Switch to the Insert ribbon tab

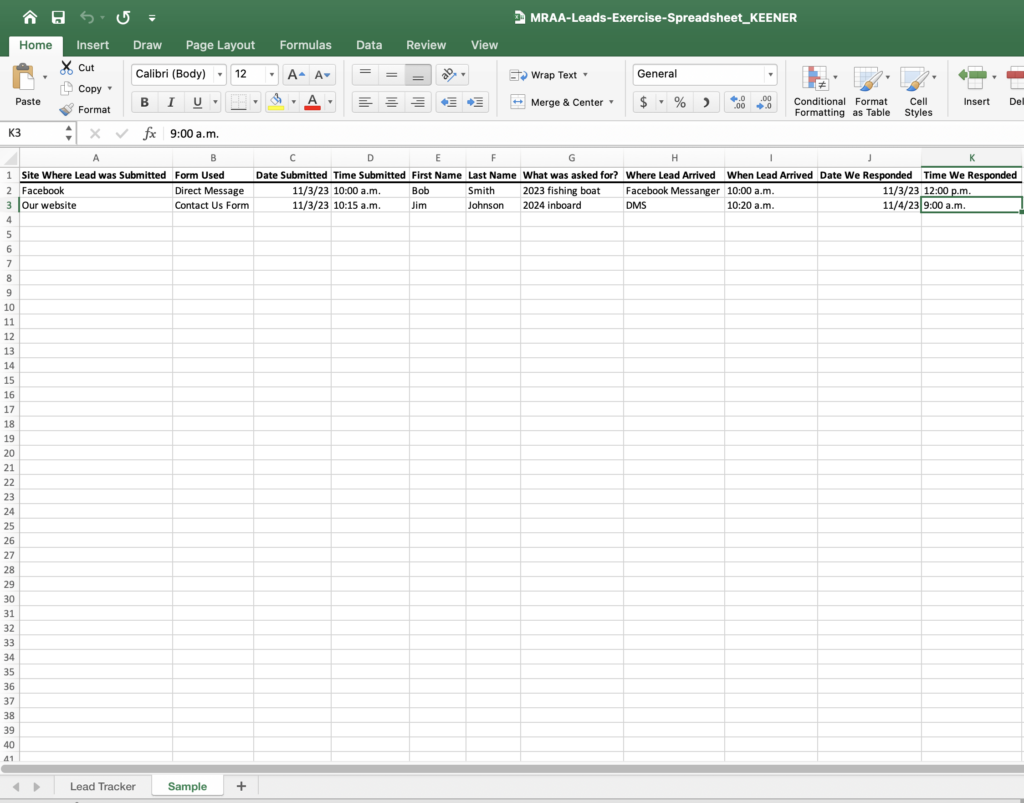pos(93,45)
